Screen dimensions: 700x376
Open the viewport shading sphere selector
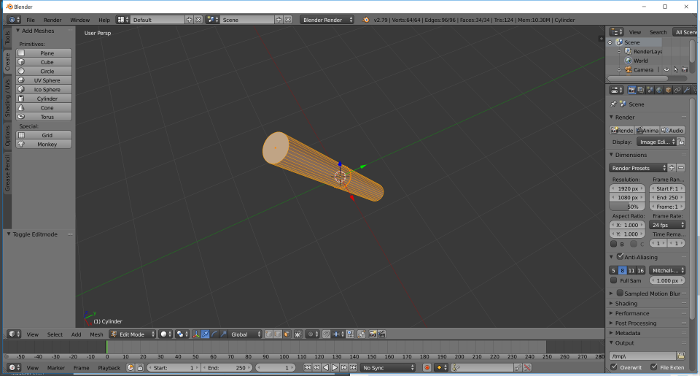click(166, 334)
